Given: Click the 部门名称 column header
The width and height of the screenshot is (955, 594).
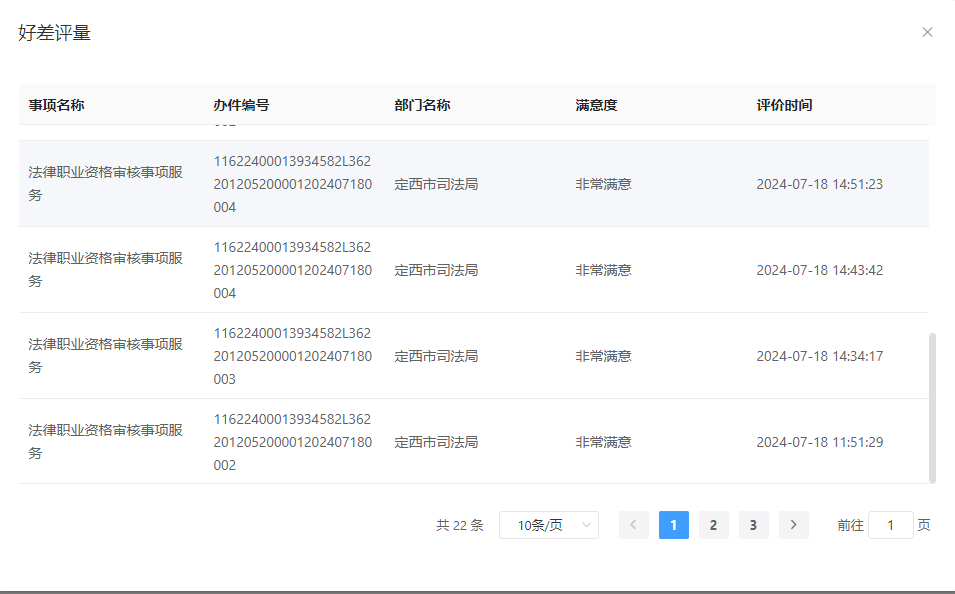Looking at the screenshot, I should tap(421, 104).
